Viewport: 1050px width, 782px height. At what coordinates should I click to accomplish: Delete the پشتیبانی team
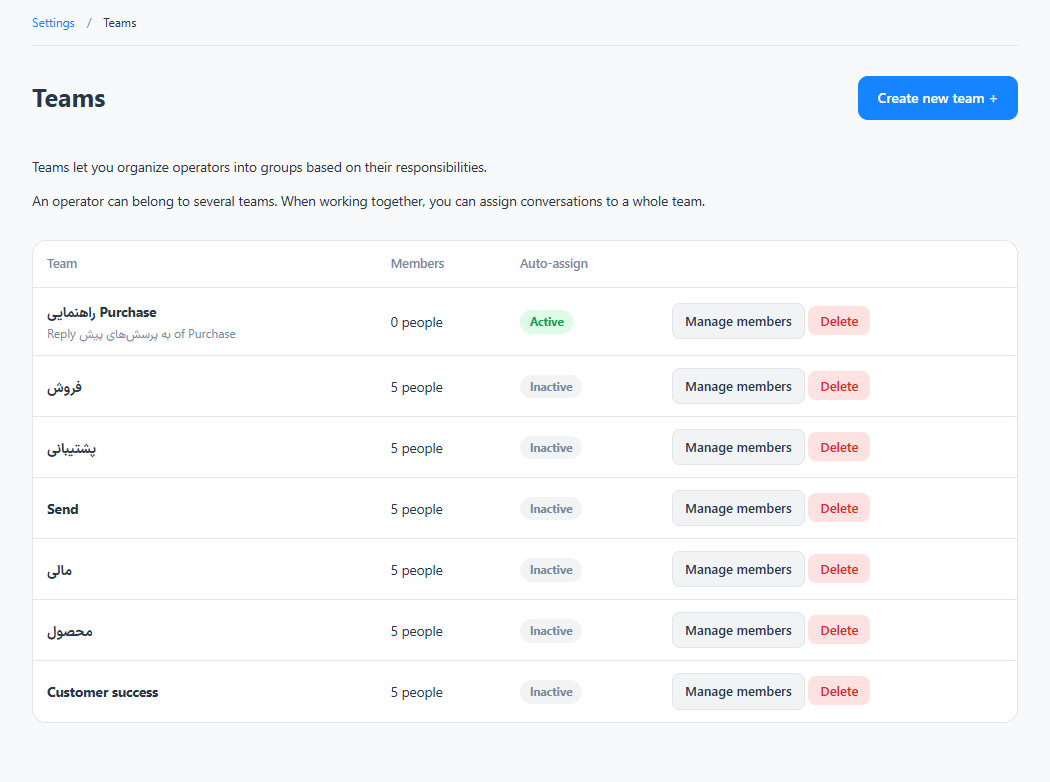click(x=839, y=447)
